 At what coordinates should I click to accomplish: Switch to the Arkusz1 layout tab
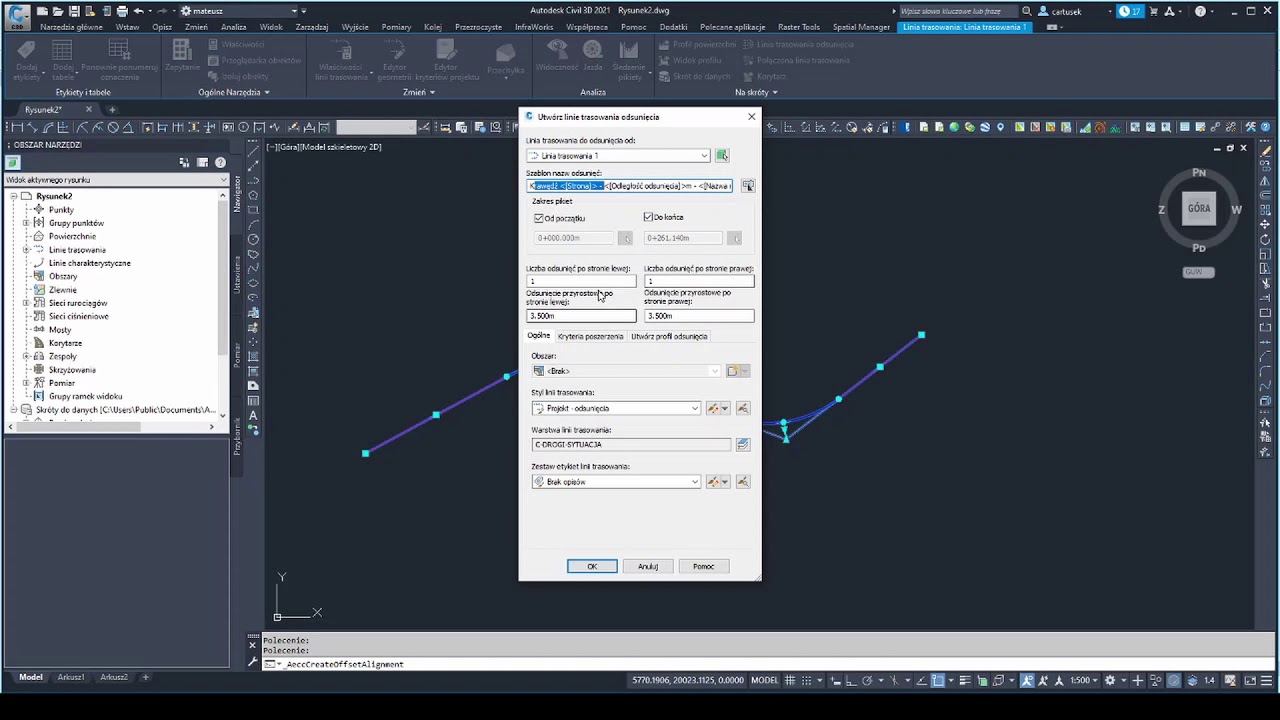(71, 677)
